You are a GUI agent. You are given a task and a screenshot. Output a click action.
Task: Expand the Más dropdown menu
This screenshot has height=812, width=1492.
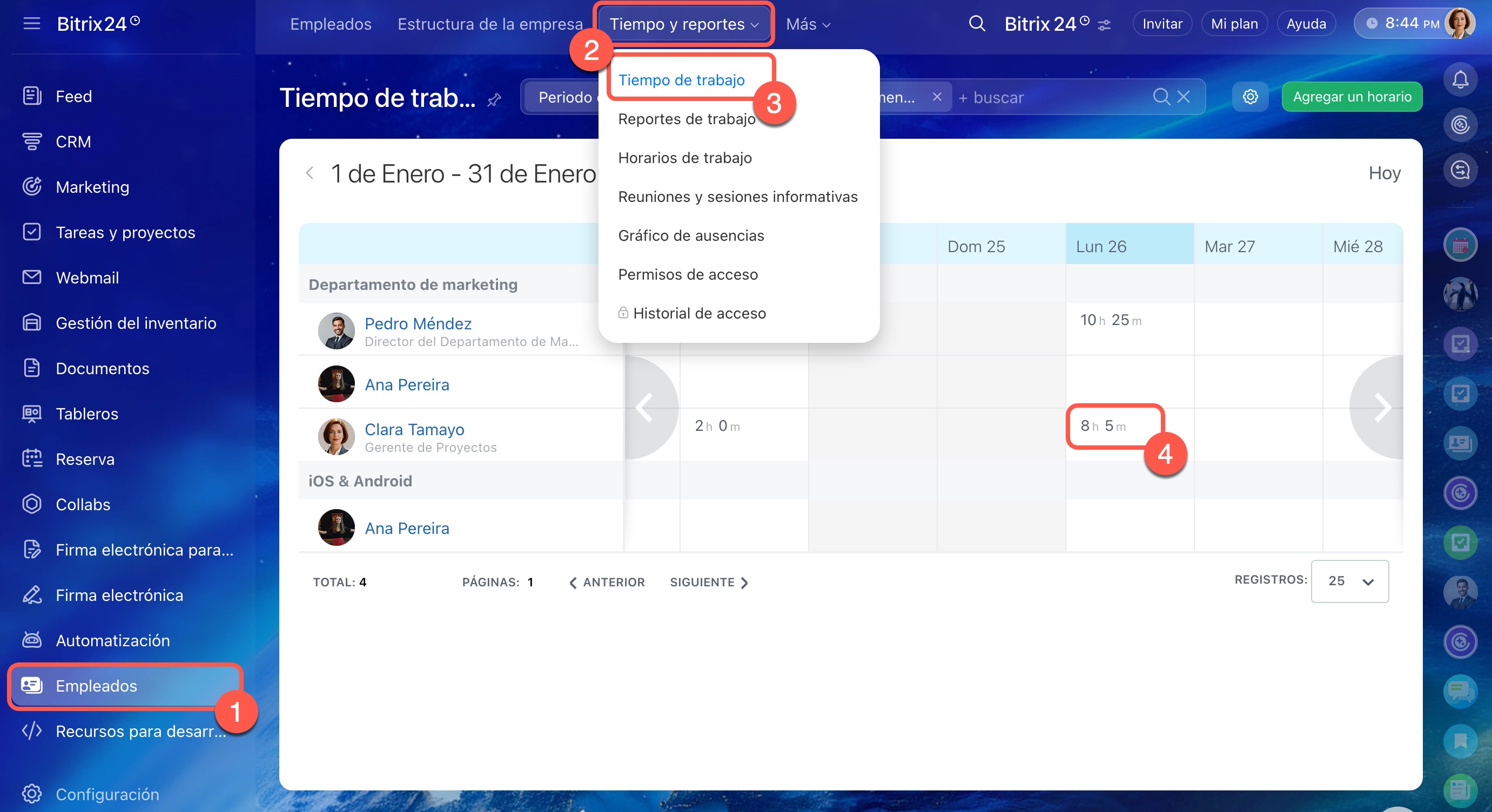(x=808, y=24)
